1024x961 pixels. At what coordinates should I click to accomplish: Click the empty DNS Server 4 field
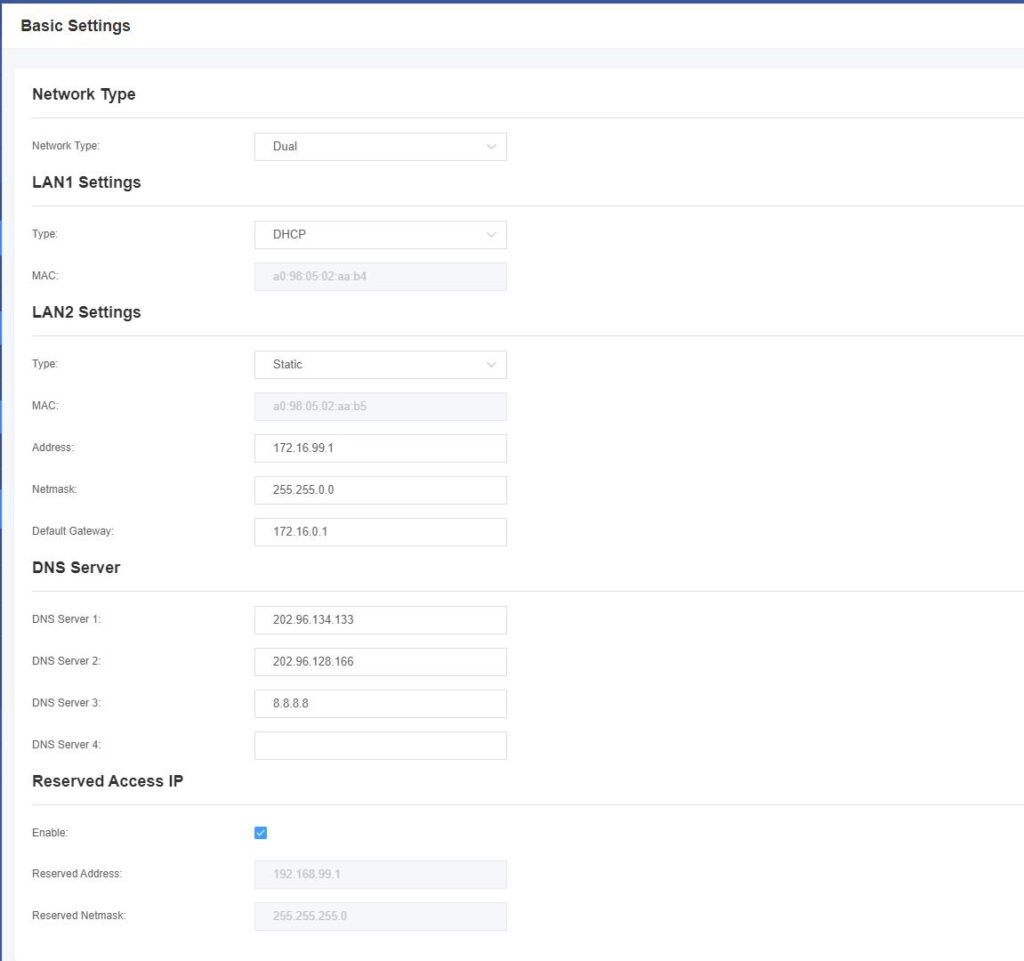point(380,746)
